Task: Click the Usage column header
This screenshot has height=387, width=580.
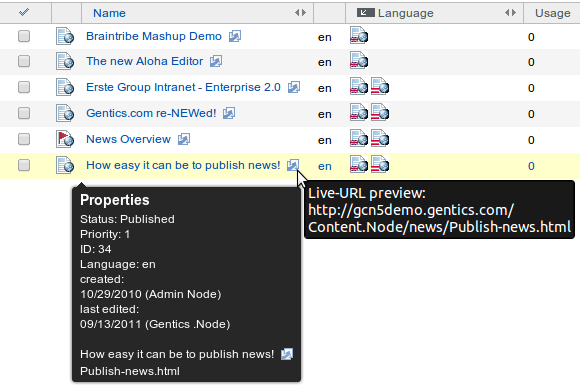Action: (553, 13)
